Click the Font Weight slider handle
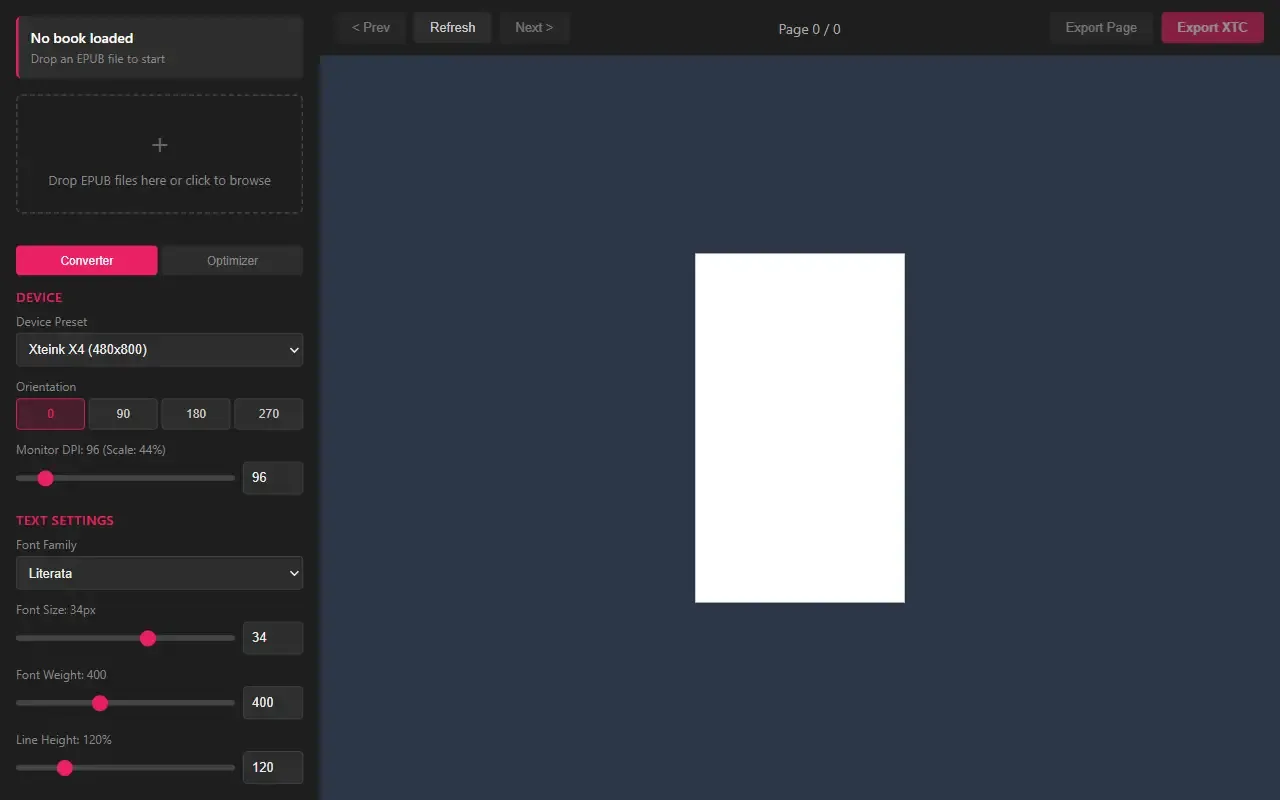The height and width of the screenshot is (800, 1280). (x=100, y=703)
